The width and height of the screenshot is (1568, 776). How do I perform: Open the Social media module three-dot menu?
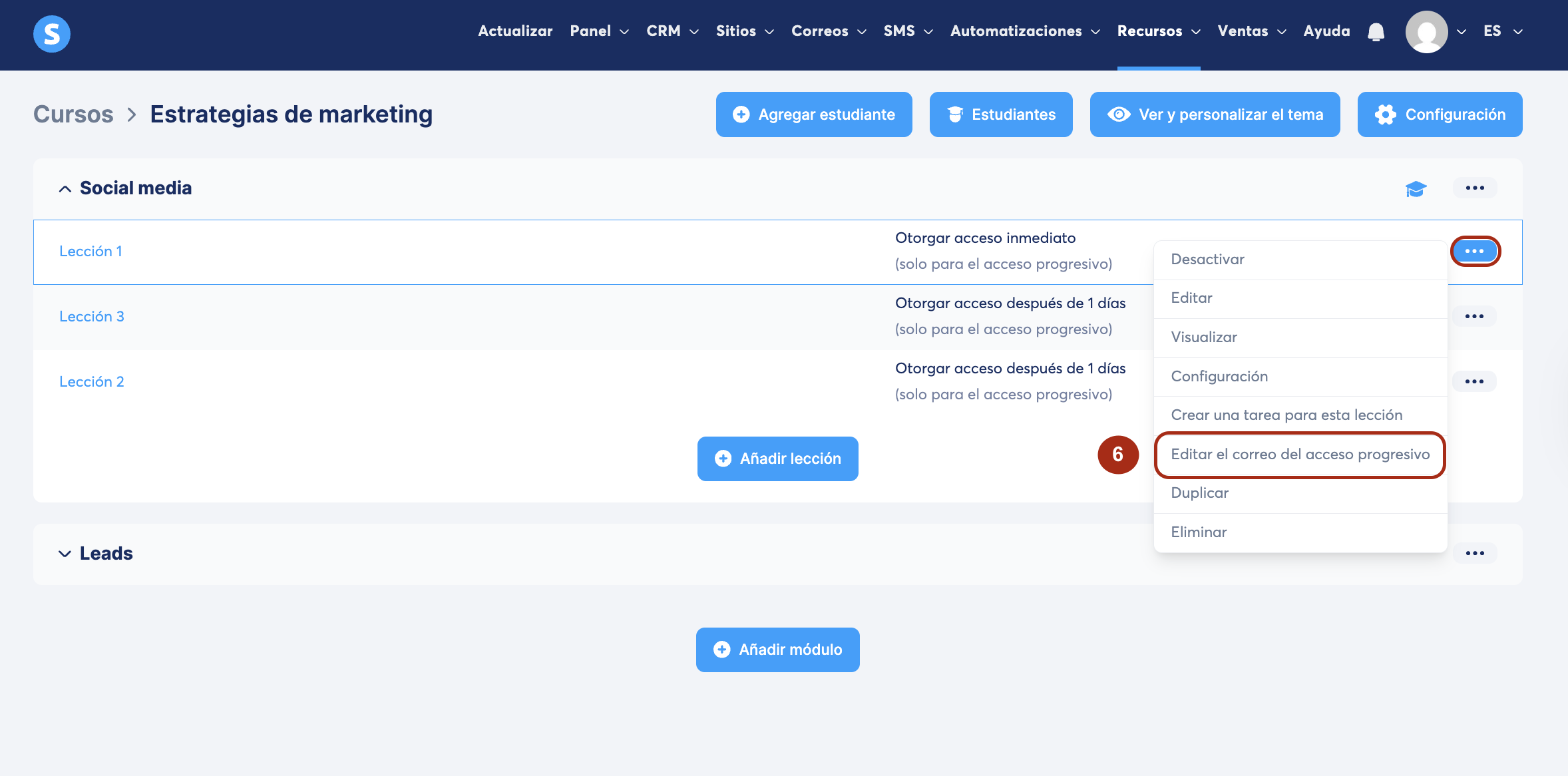coord(1475,188)
